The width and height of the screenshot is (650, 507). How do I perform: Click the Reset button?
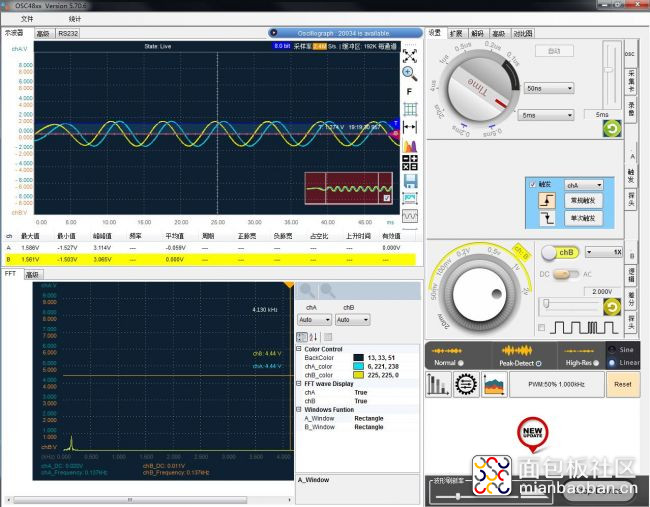click(623, 384)
